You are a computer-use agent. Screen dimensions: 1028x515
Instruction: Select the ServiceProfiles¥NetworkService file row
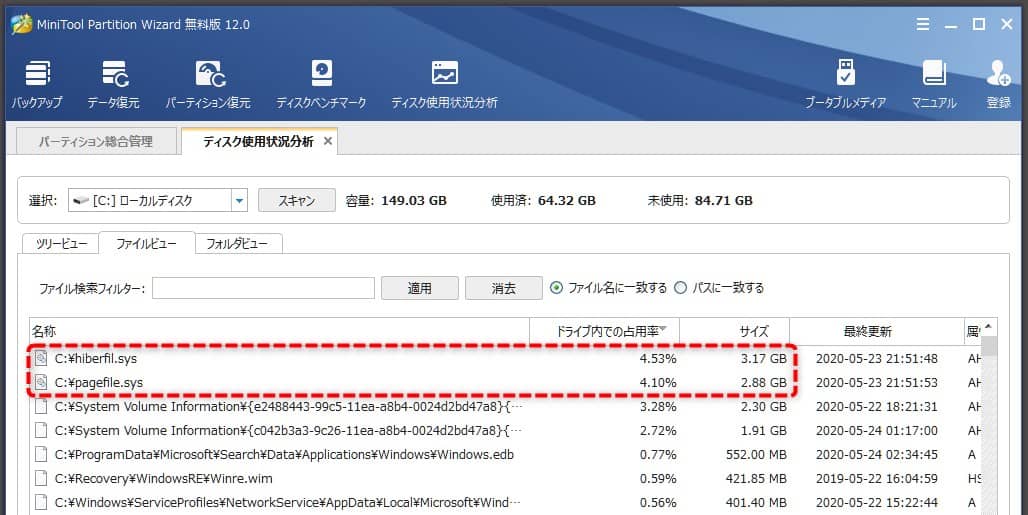point(505,503)
